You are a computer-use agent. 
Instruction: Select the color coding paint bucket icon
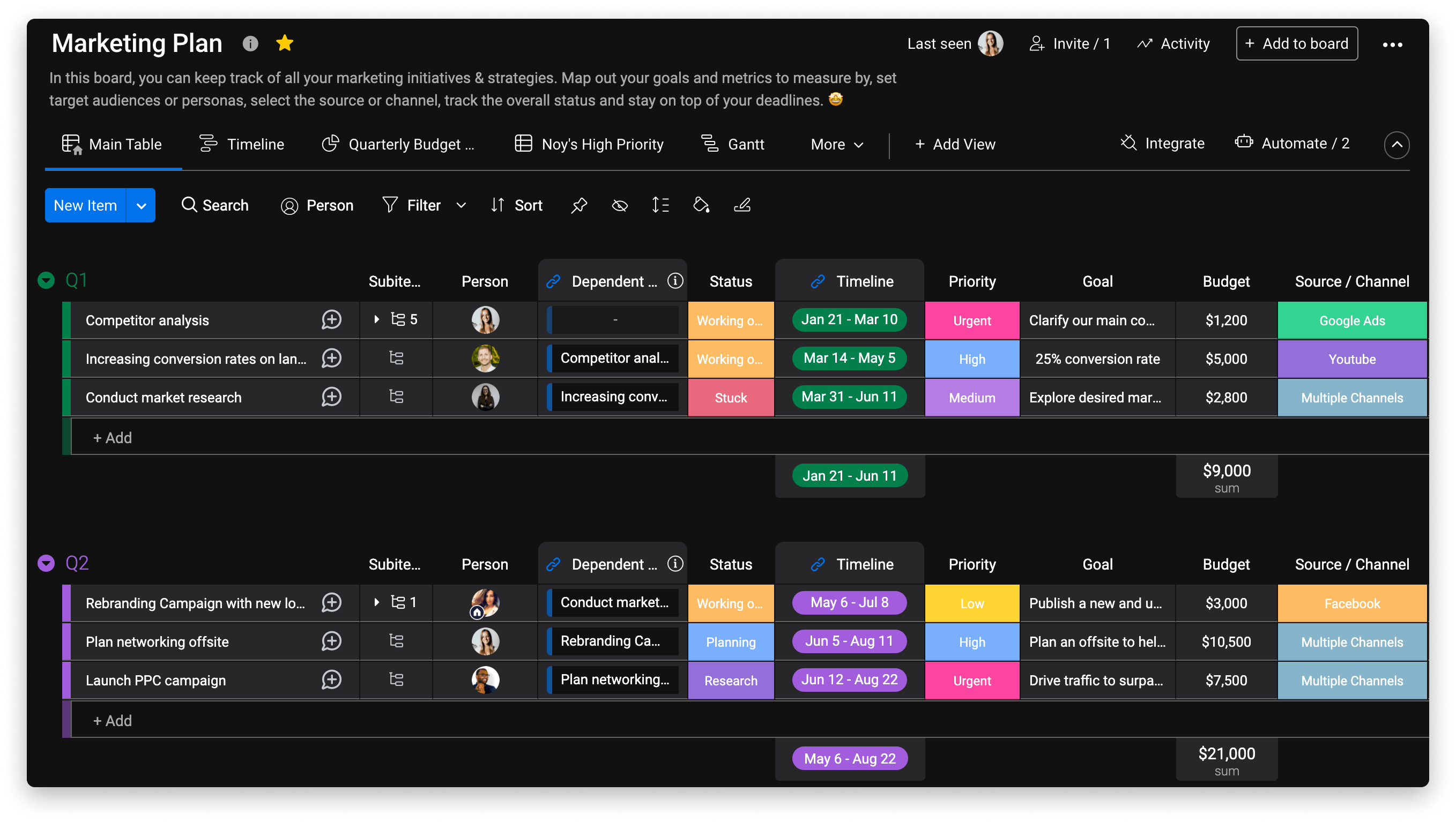coord(701,205)
